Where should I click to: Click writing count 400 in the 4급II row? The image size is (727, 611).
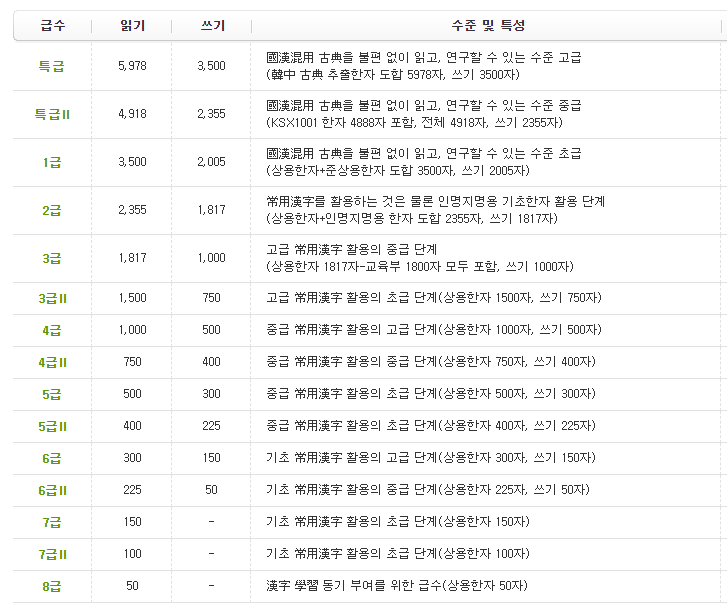(211, 362)
